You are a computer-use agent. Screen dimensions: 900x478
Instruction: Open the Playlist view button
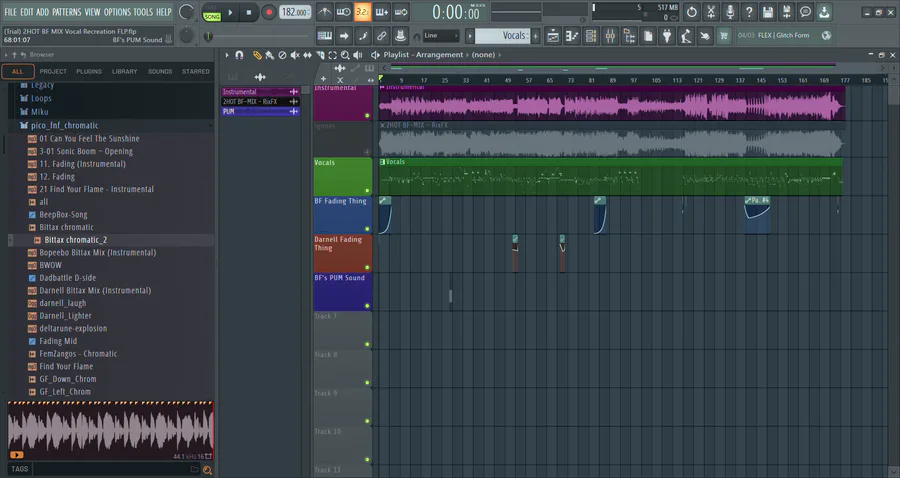coord(553,36)
